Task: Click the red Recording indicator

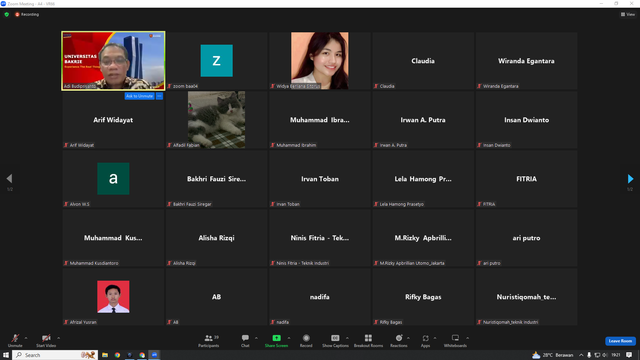Action: [x=27, y=14]
